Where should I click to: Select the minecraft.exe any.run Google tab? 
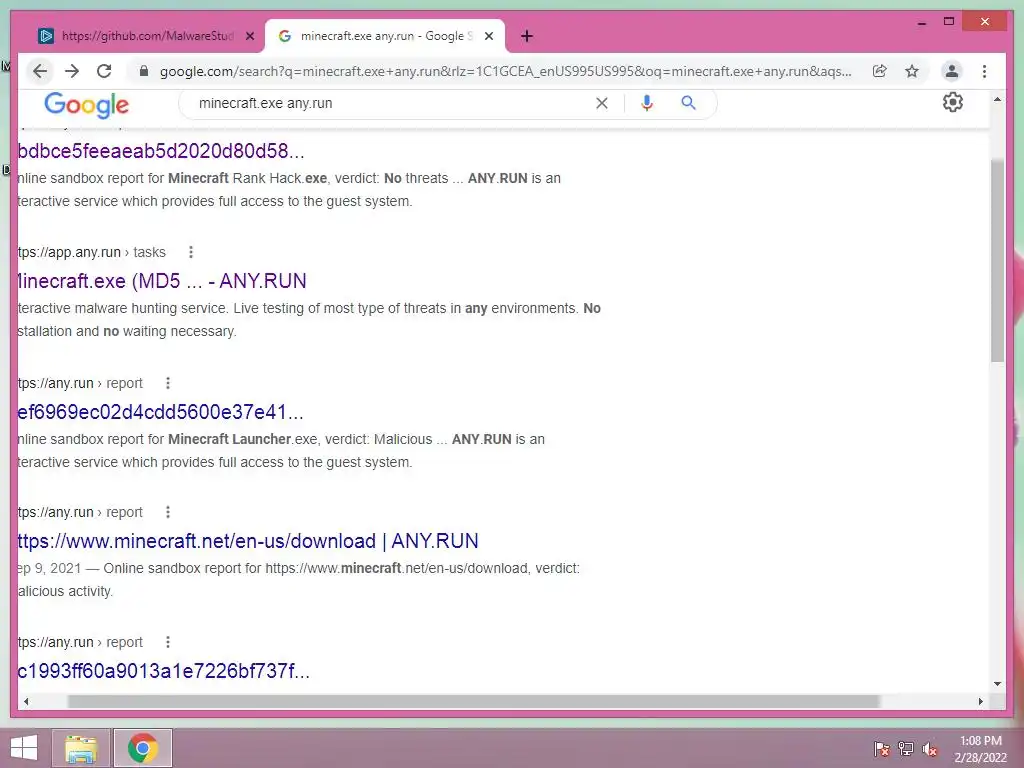385,36
